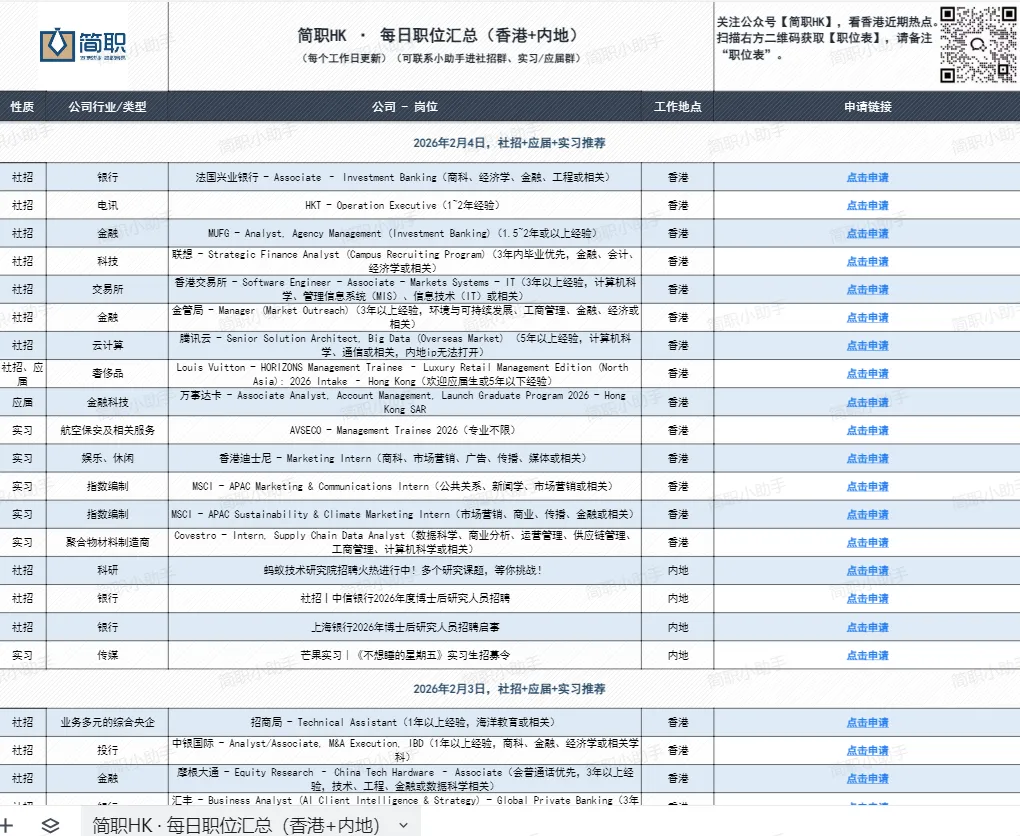Select the 万事达卡 Associate Analyst cell

[x=405, y=402]
